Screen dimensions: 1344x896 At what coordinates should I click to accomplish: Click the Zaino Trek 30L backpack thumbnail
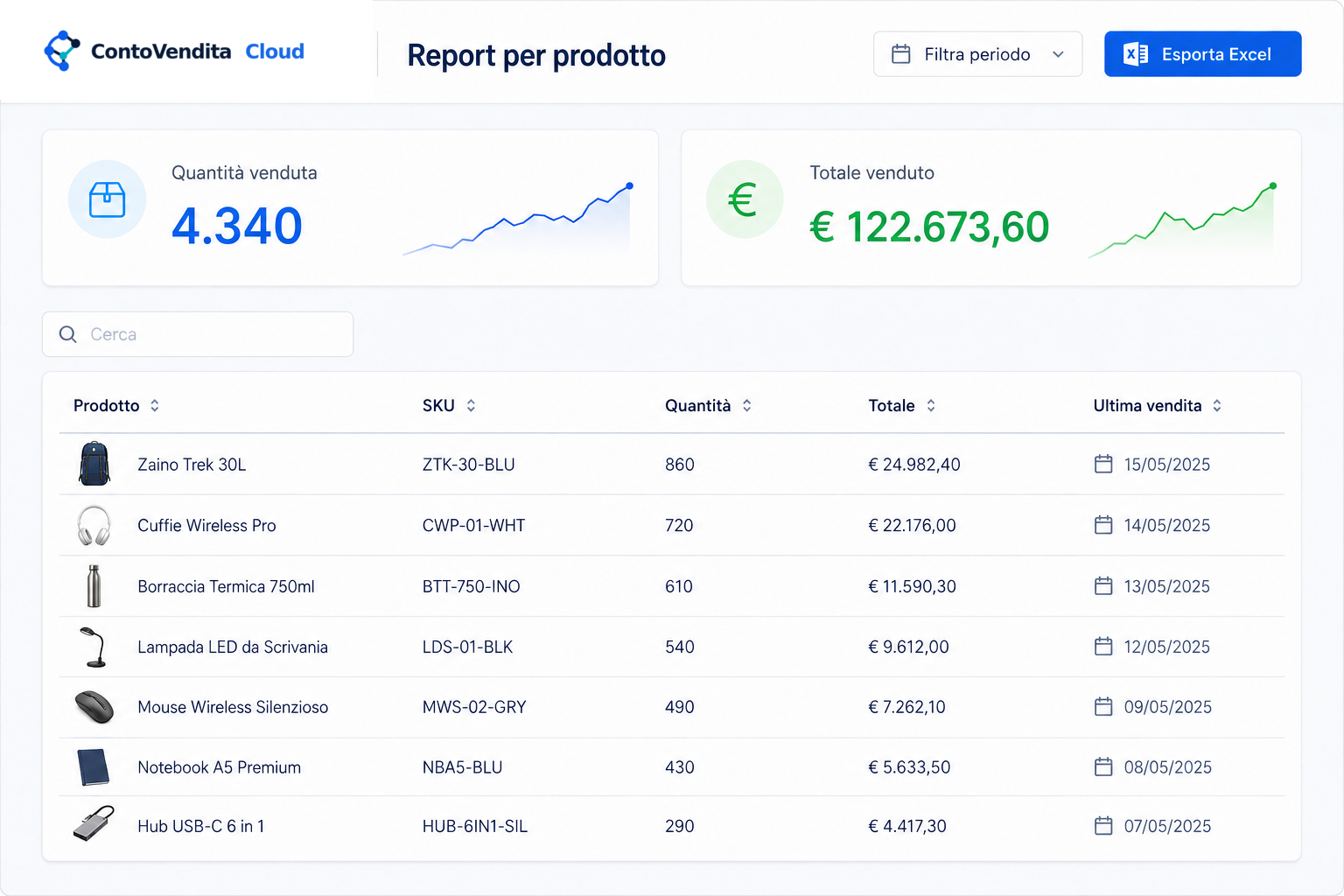[94, 464]
